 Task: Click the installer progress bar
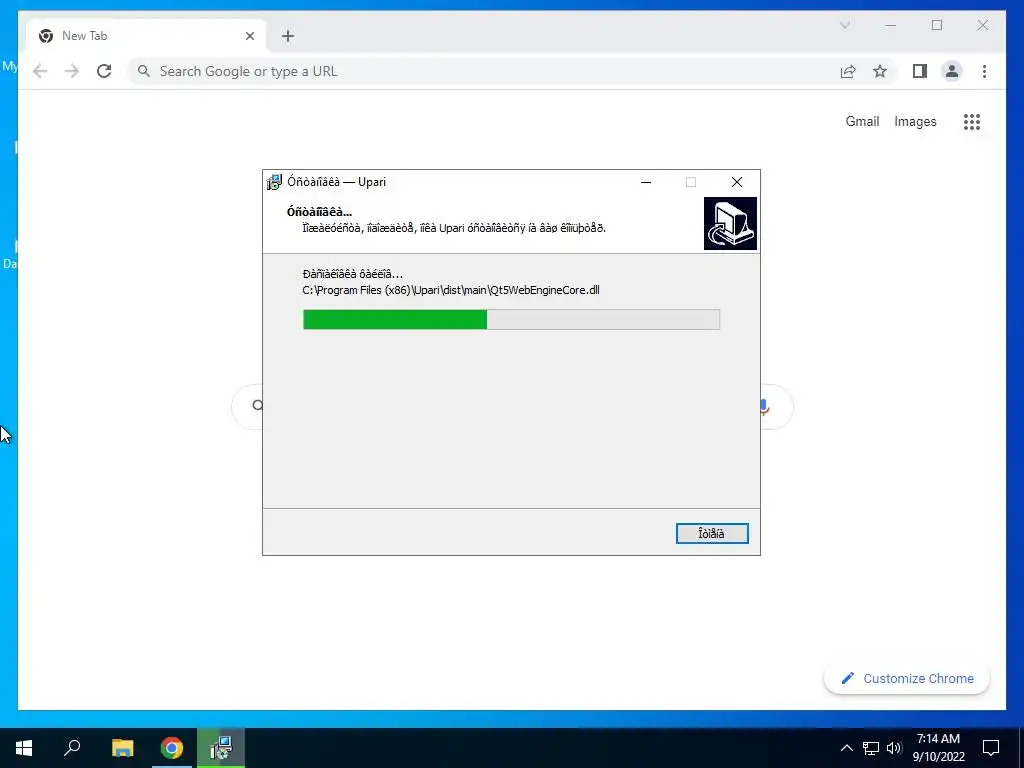point(511,319)
